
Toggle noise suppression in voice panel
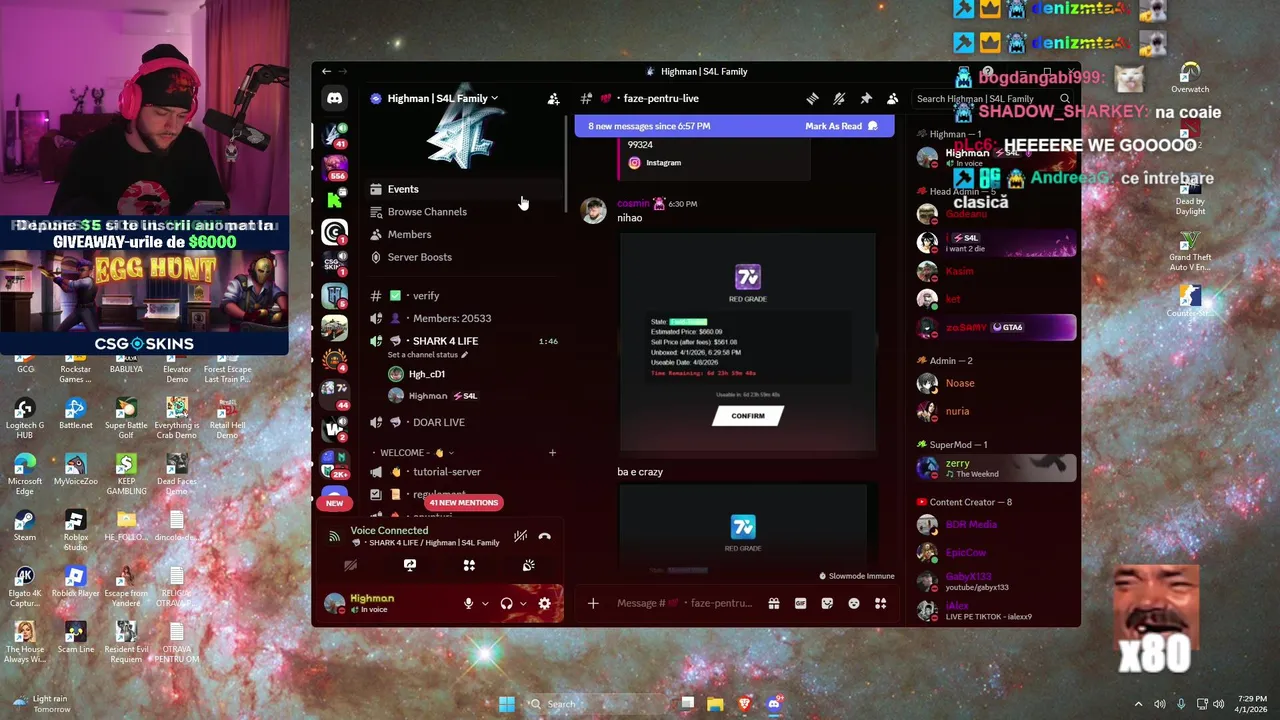[520, 537]
